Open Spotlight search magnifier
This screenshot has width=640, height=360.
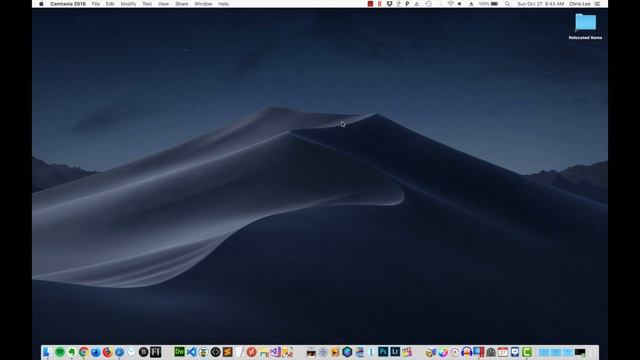507,4
